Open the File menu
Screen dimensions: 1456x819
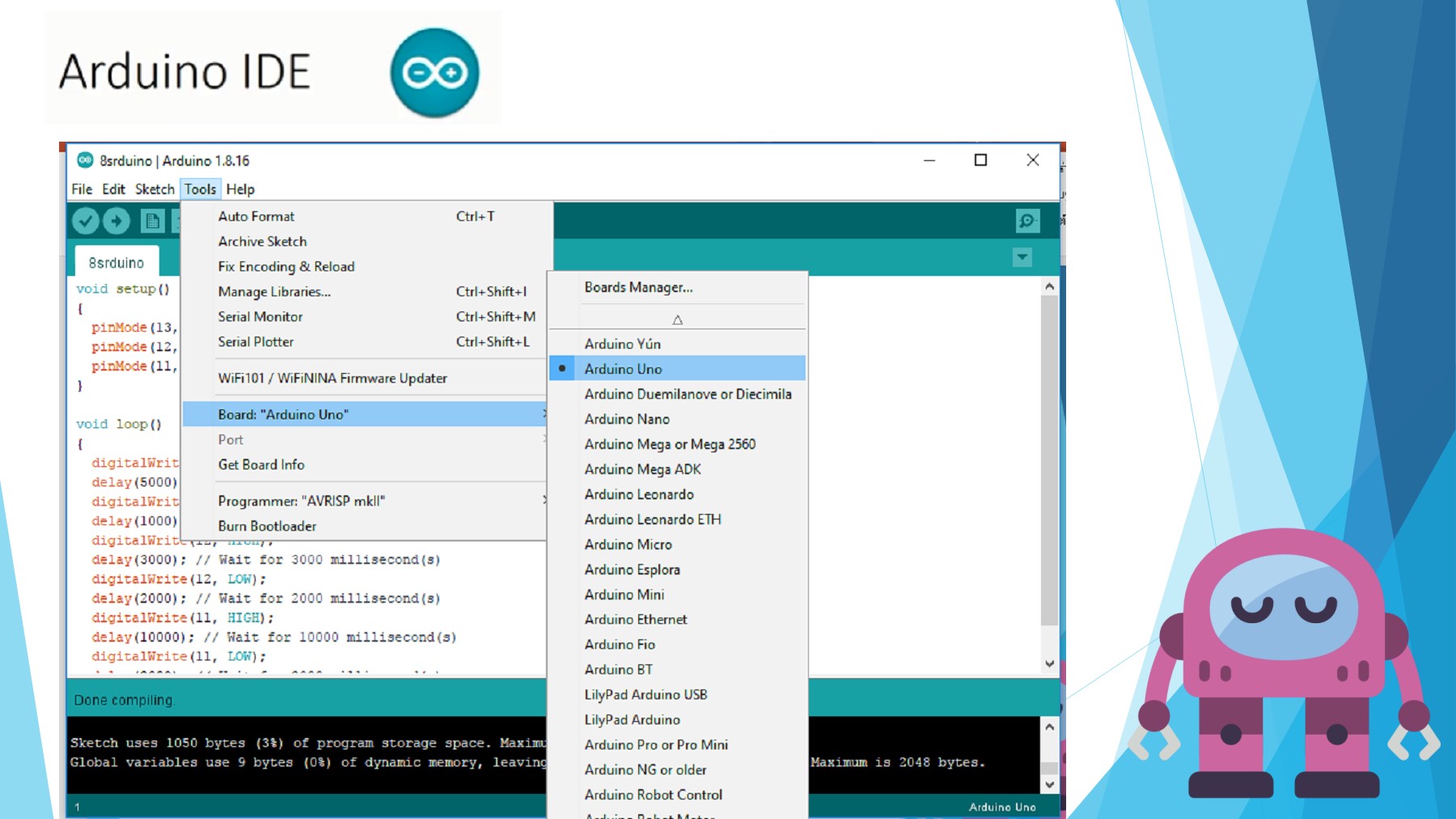82,189
